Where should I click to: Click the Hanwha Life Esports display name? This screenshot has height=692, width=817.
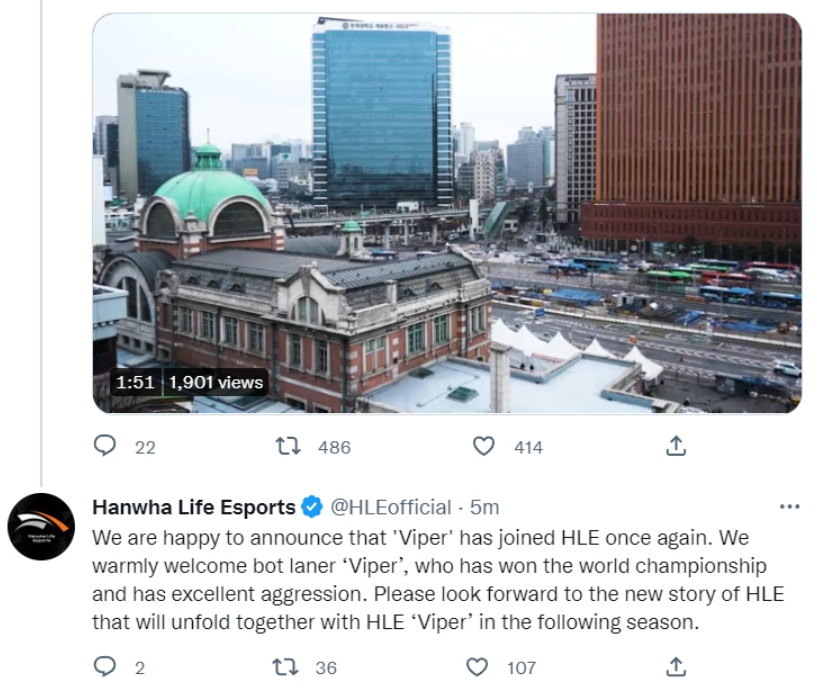coord(194,507)
